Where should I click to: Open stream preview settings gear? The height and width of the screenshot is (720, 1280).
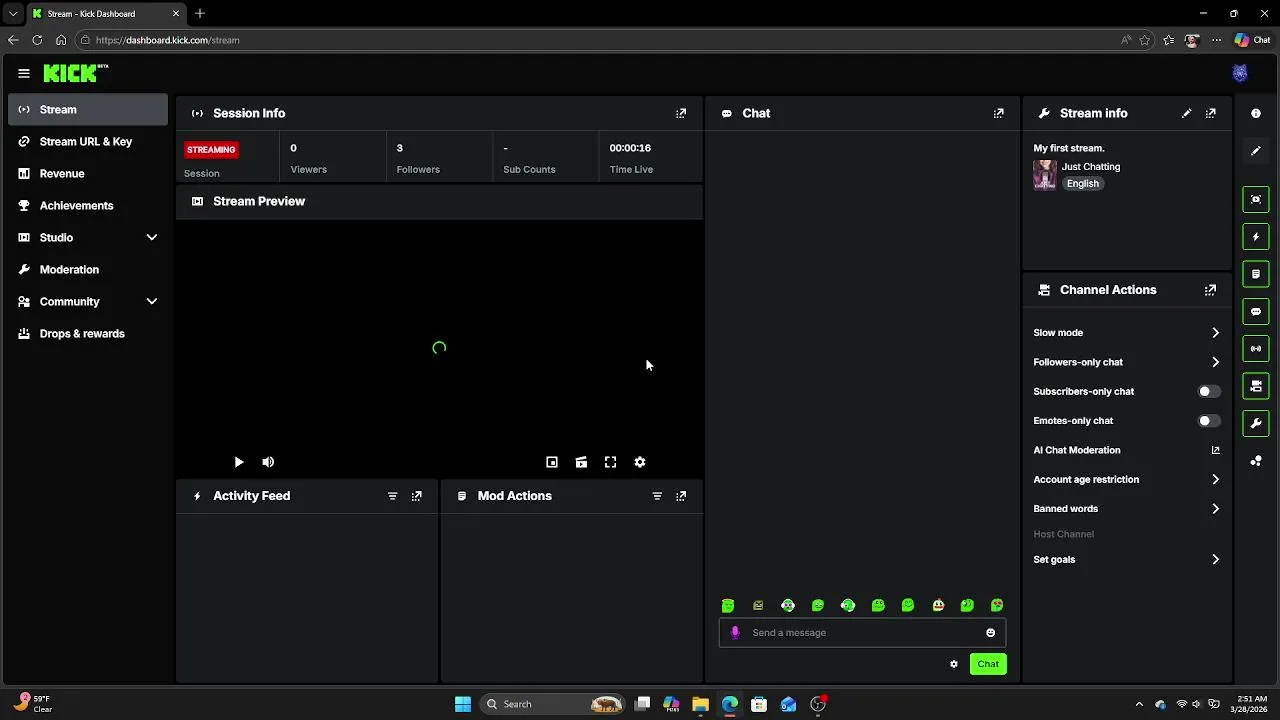(640, 462)
